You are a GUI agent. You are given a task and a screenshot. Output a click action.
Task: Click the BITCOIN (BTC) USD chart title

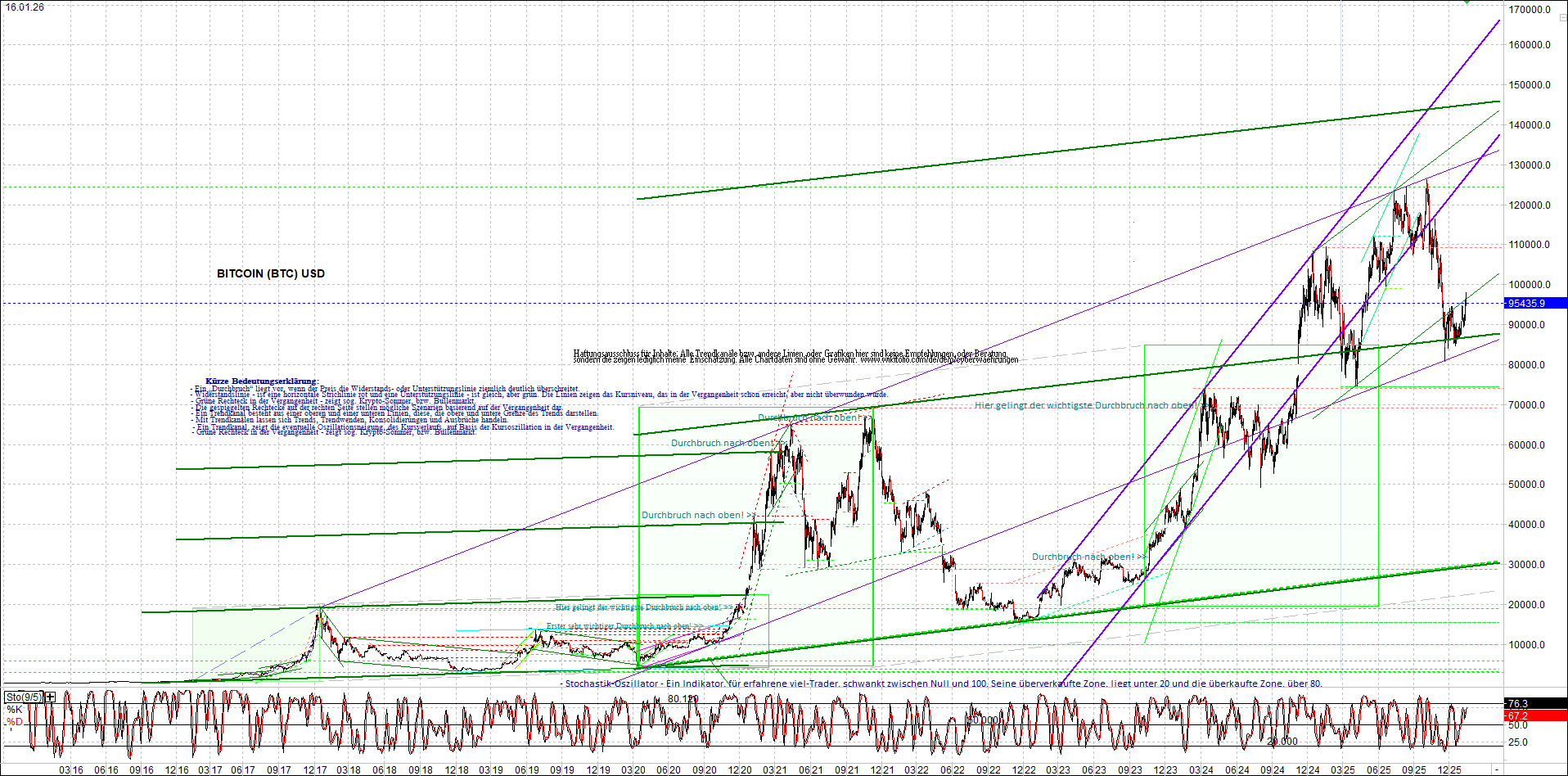pyautogui.click(x=269, y=273)
